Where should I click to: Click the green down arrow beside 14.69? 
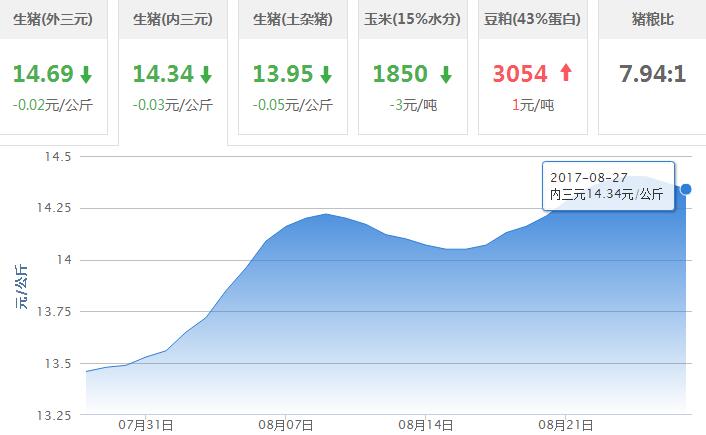(x=86, y=74)
